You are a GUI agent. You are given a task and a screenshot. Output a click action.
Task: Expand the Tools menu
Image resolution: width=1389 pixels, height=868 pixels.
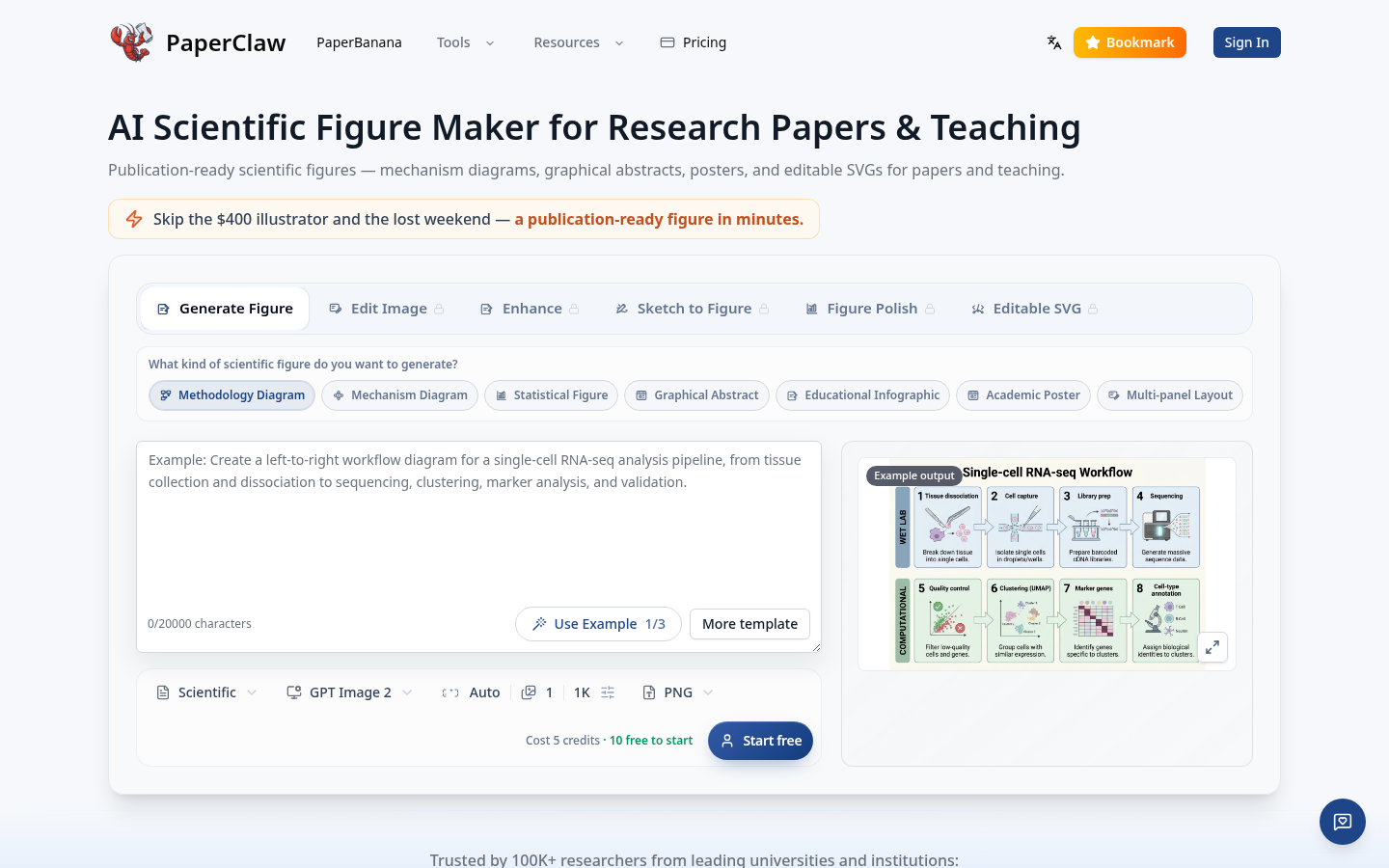point(466,42)
